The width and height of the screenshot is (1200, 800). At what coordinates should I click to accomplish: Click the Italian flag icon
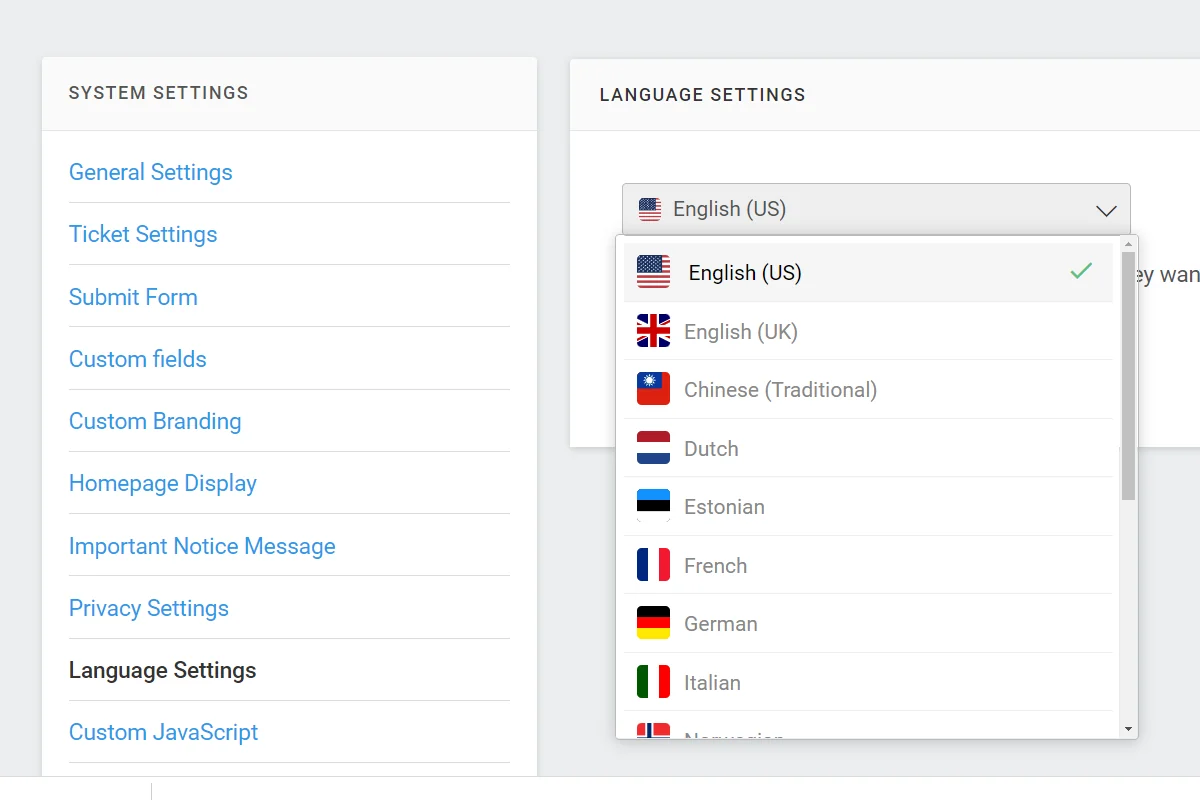653,682
